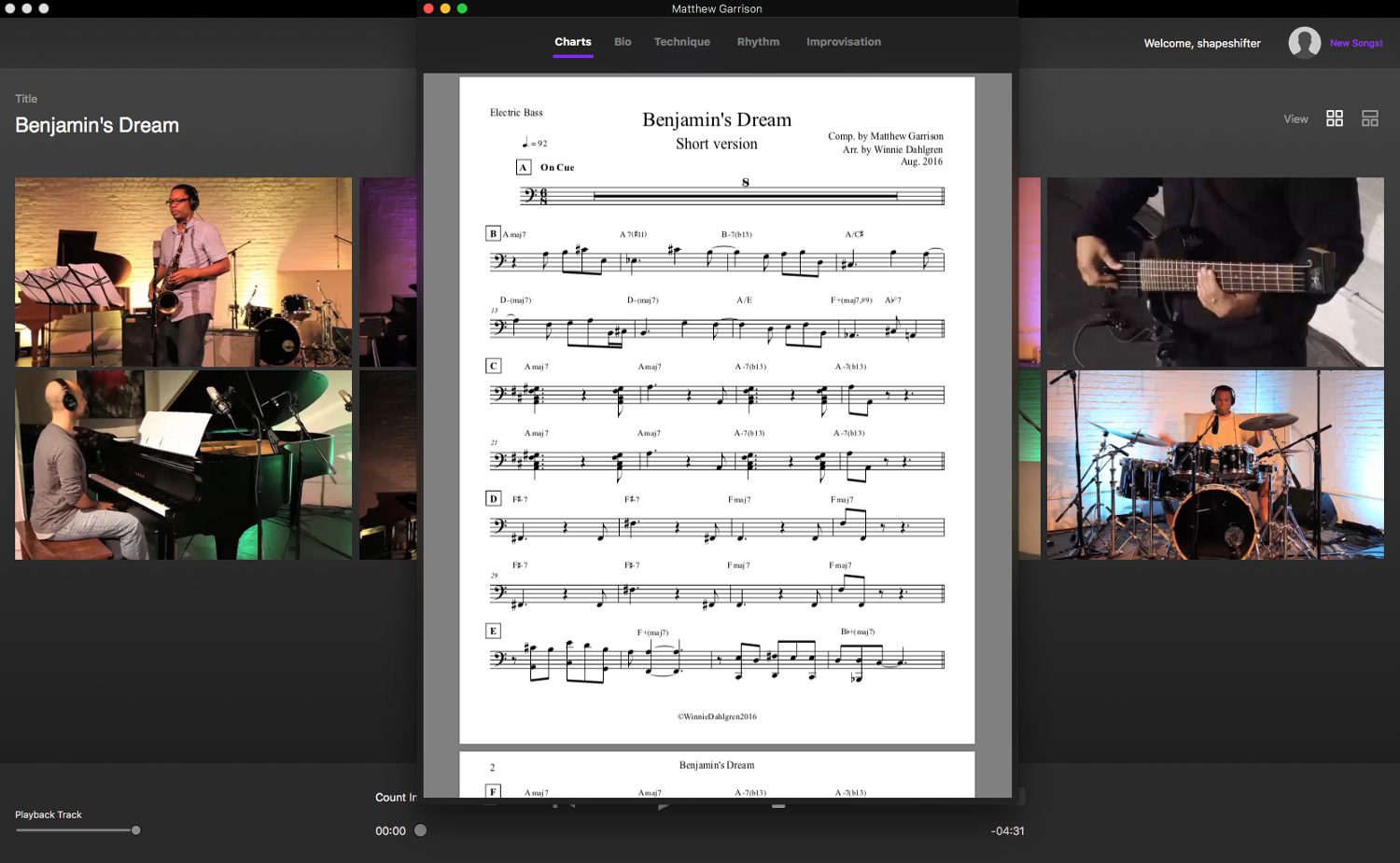Click the Welcome, shapeshifter label
This screenshot has width=1400, height=863.
tap(1202, 42)
